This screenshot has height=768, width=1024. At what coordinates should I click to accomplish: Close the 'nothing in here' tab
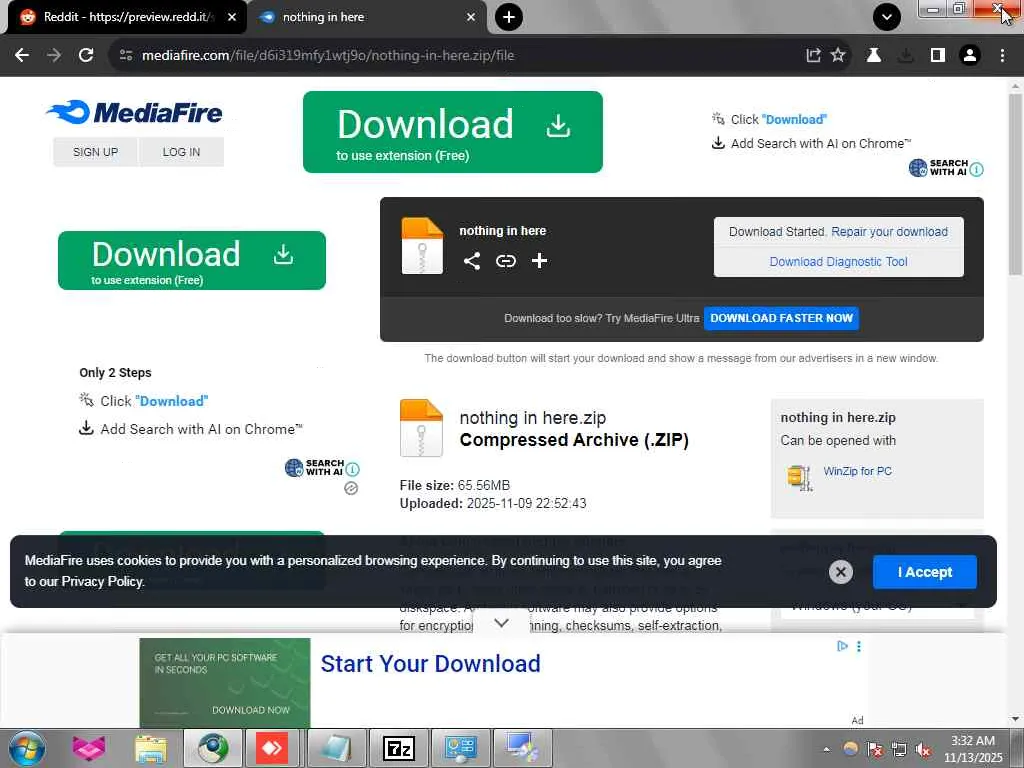point(471,17)
